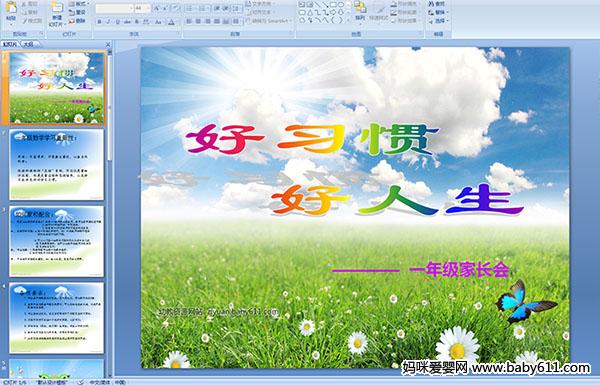Click the Find (查找) binoculars icon
This screenshot has height=385, width=600.
(x=431, y=4)
